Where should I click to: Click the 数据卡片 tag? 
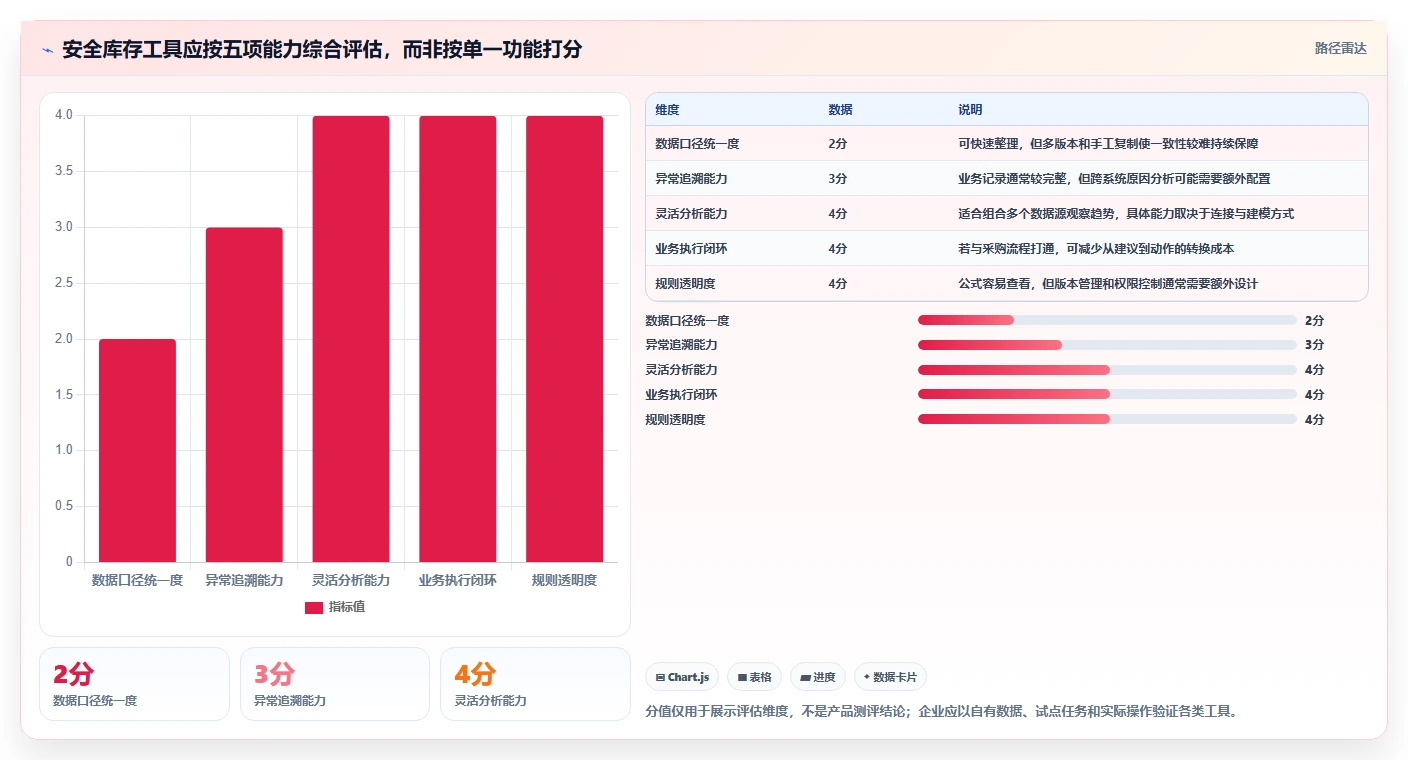[x=890, y=677]
